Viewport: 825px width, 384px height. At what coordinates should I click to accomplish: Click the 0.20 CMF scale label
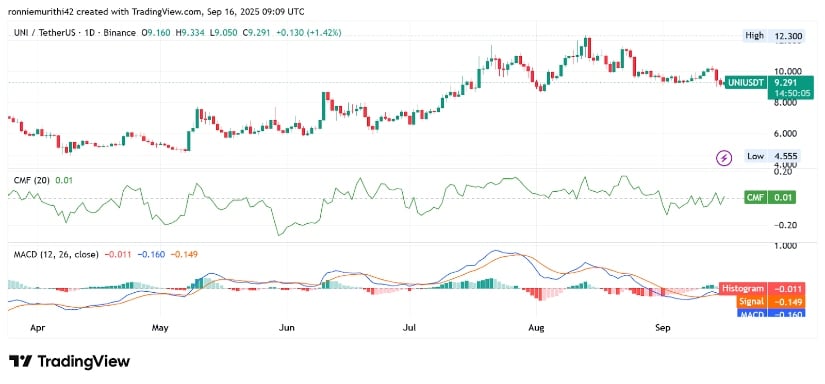782,171
